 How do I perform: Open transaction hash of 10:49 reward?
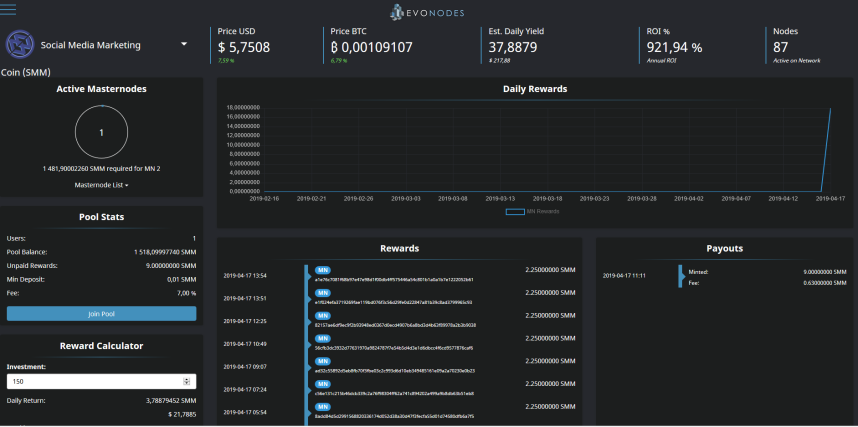(394, 348)
